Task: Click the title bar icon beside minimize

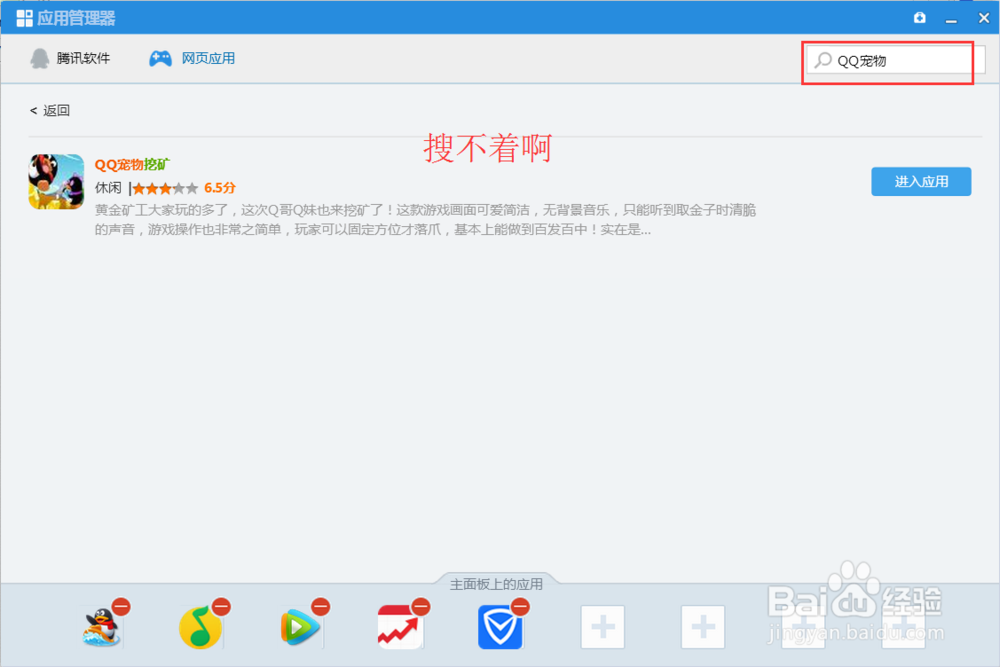Action: (x=919, y=18)
